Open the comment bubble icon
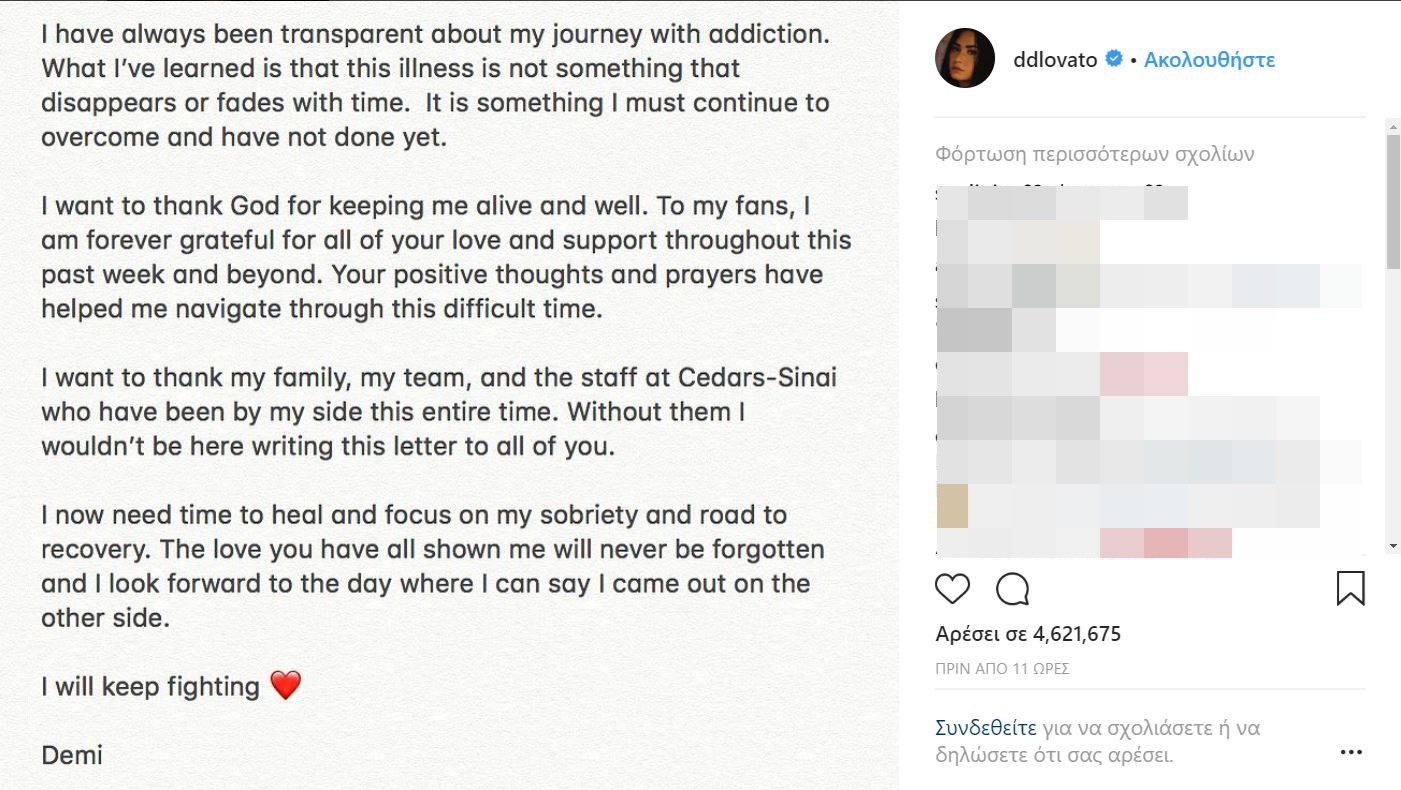 [x=1013, y=589]
